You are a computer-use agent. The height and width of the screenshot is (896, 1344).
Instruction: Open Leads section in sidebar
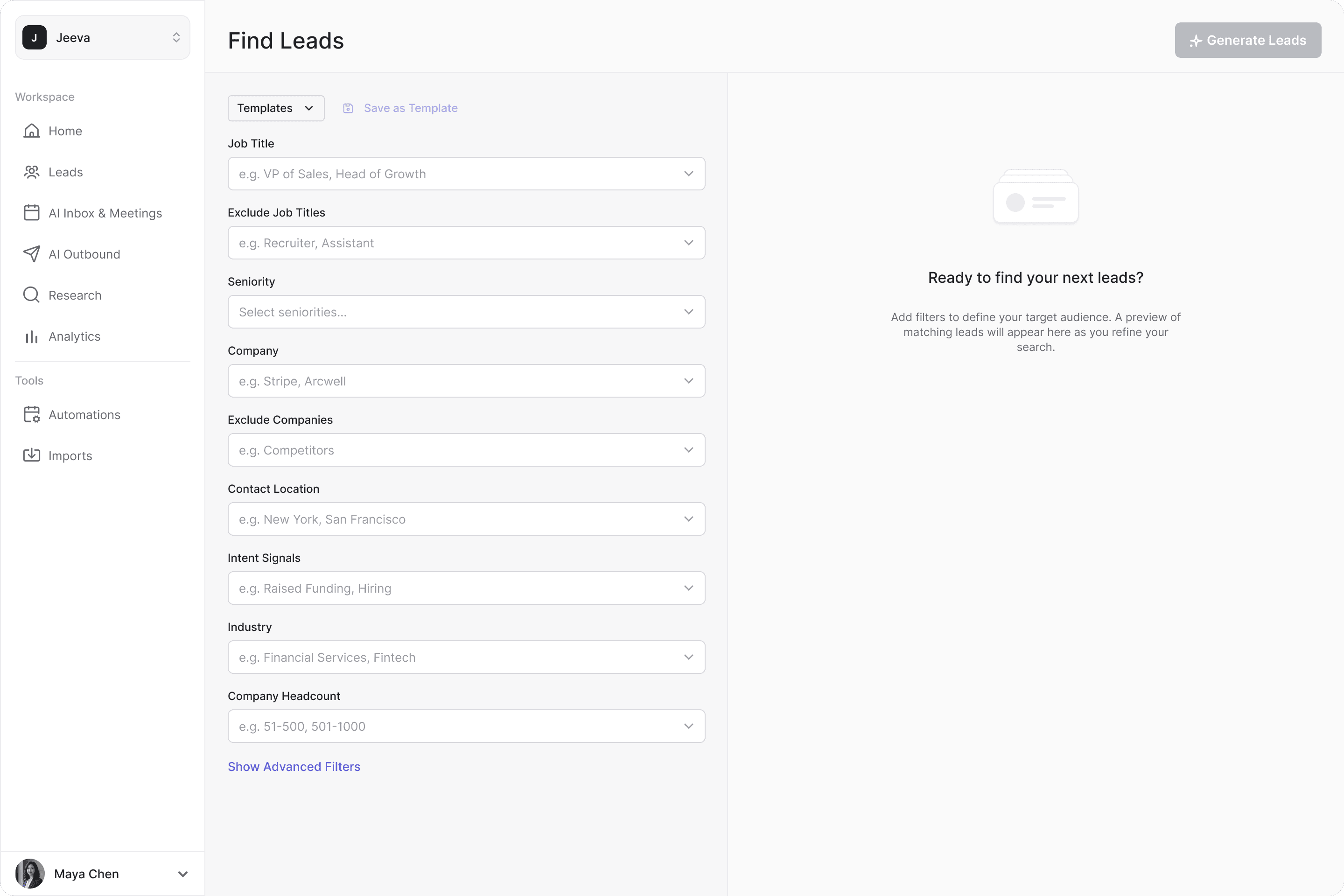[x=66, y=172]
